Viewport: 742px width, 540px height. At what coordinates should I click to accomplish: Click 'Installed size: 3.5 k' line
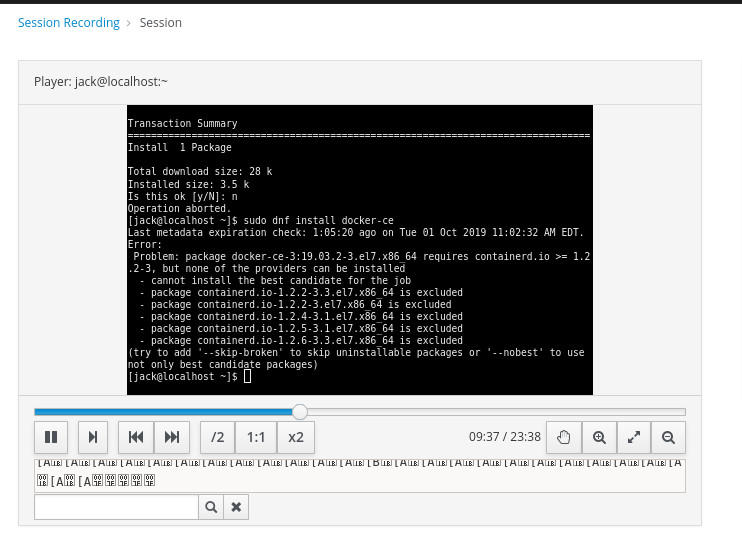(x=188, y=184)
